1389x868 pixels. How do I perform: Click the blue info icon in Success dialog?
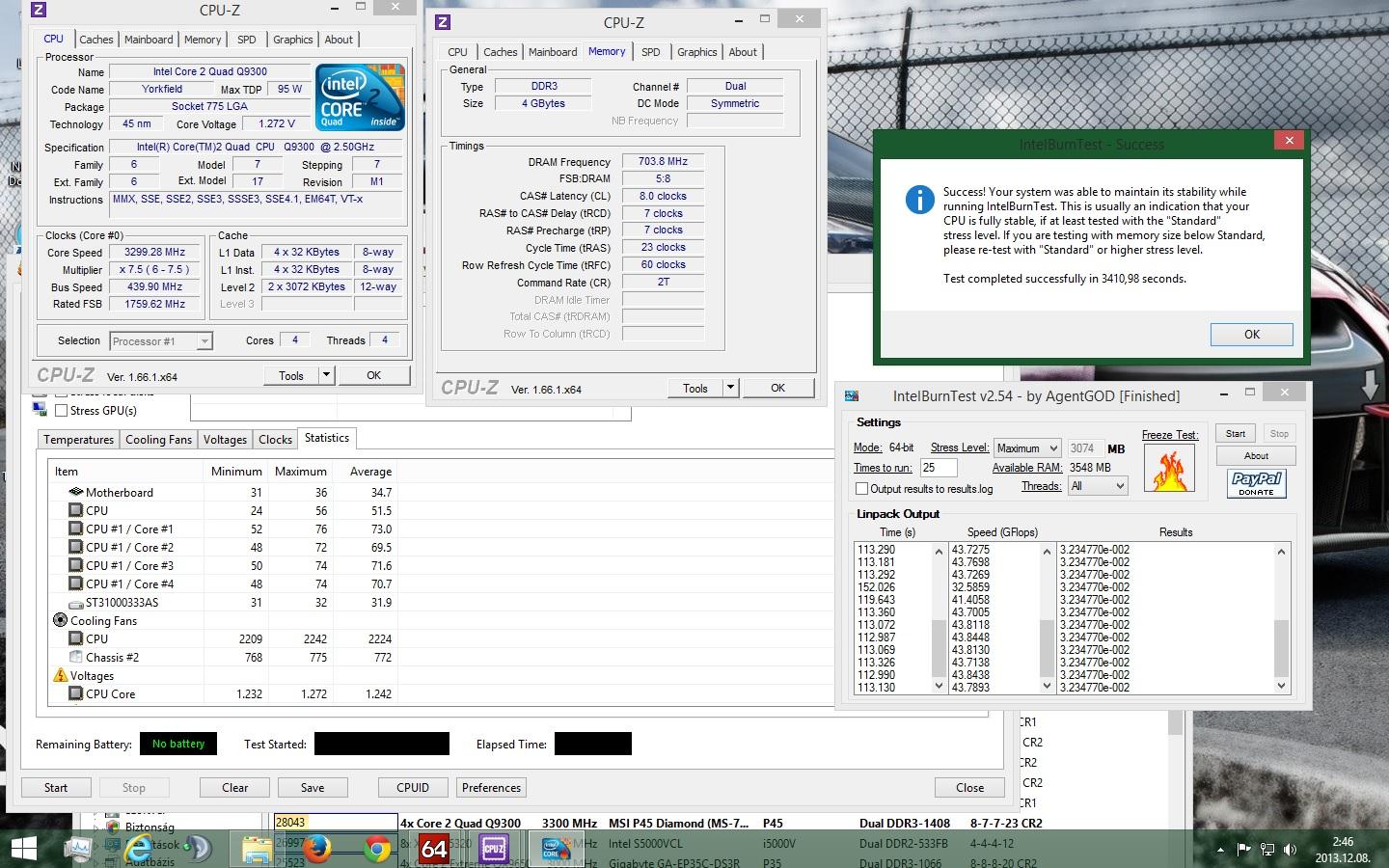pos(919,200)
